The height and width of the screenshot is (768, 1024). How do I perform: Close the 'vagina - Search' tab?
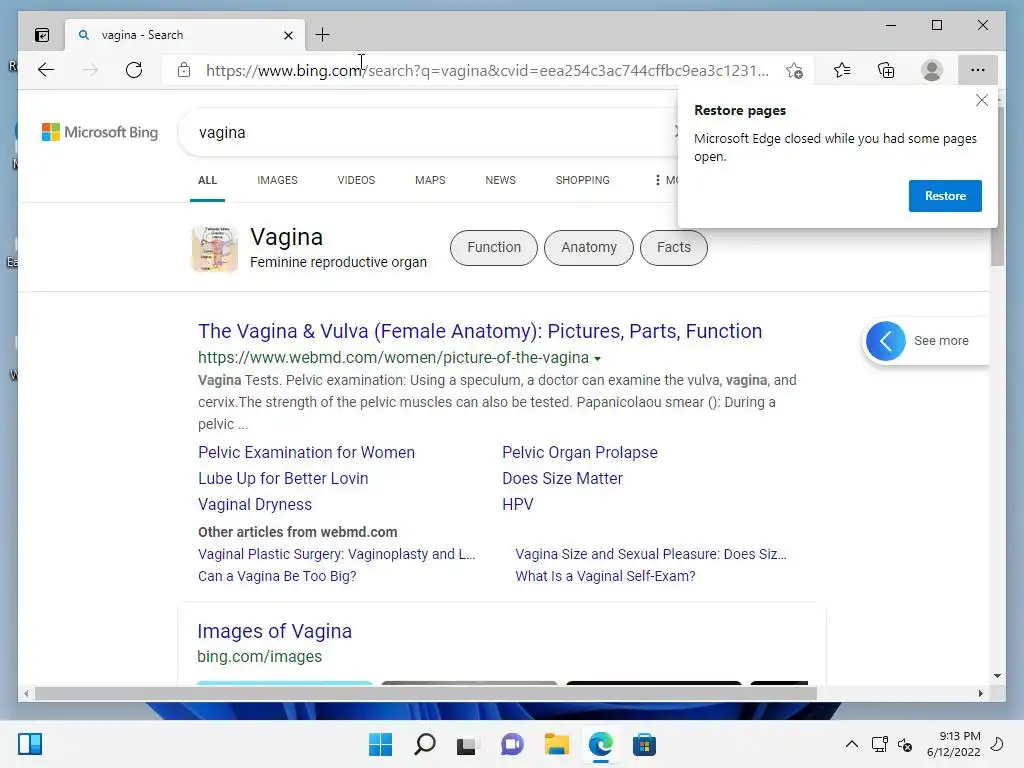point(288,35)
